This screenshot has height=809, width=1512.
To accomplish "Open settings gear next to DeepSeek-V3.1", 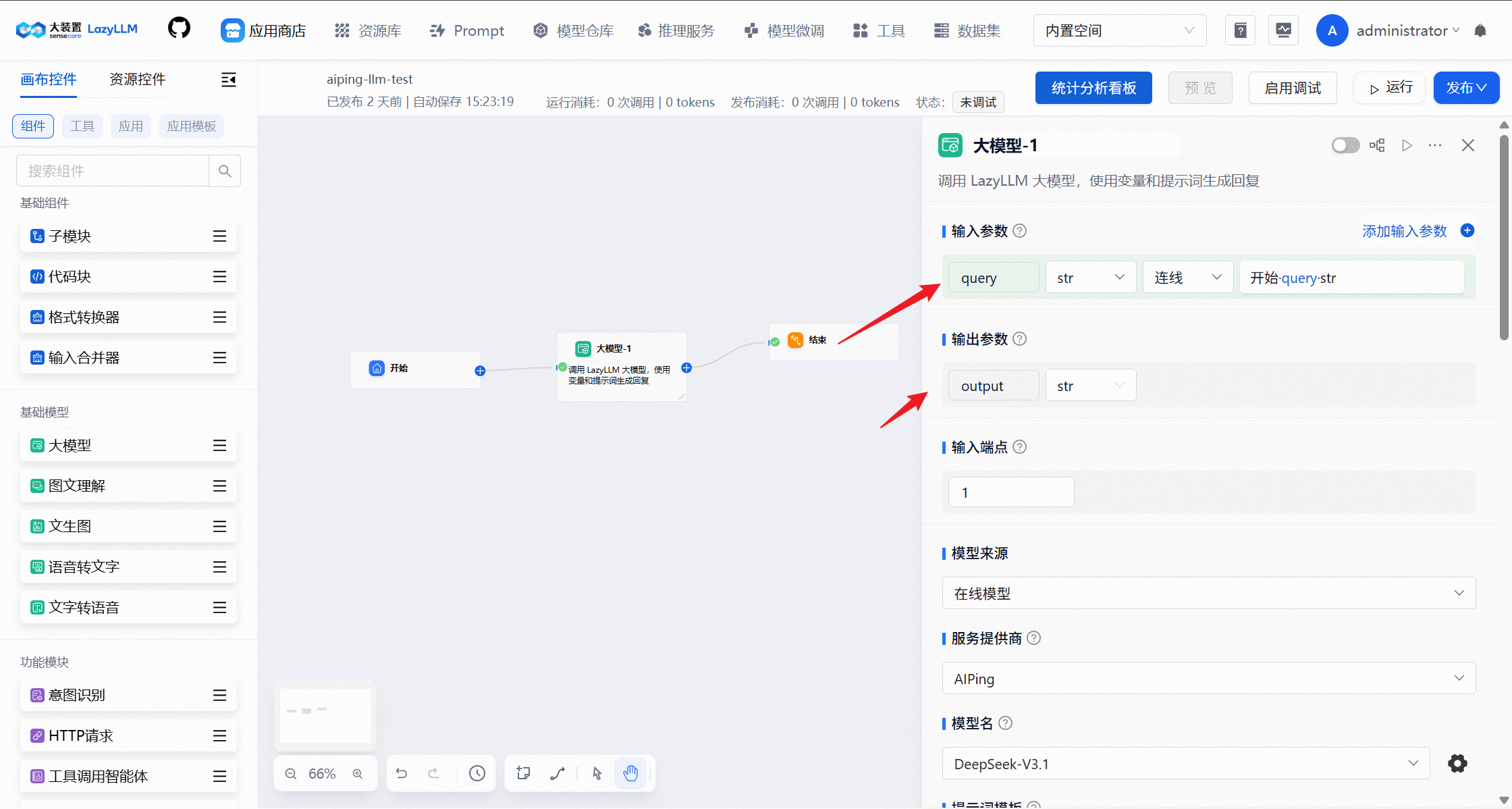I will [1457, 763].
